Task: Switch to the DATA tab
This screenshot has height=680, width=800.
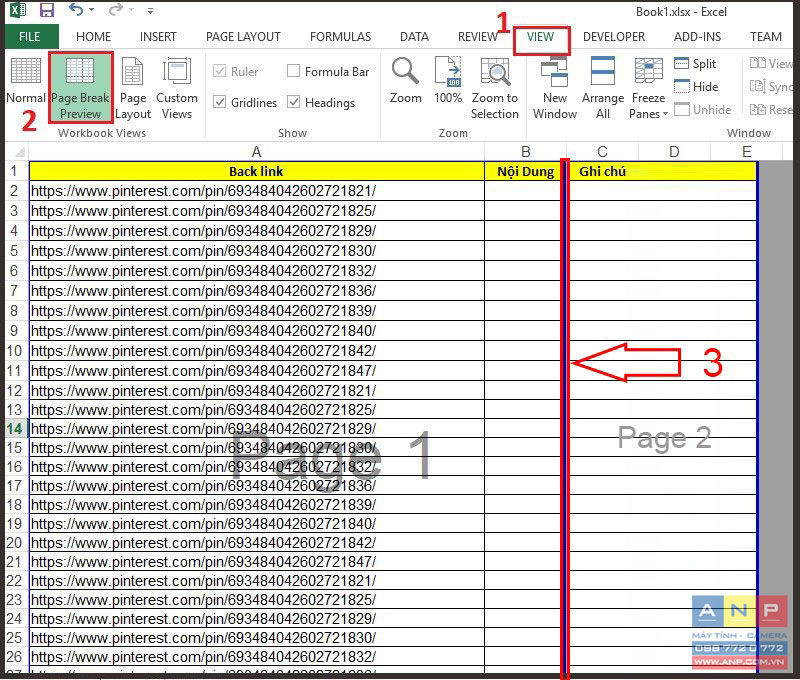Action: (x=414, y=37)
